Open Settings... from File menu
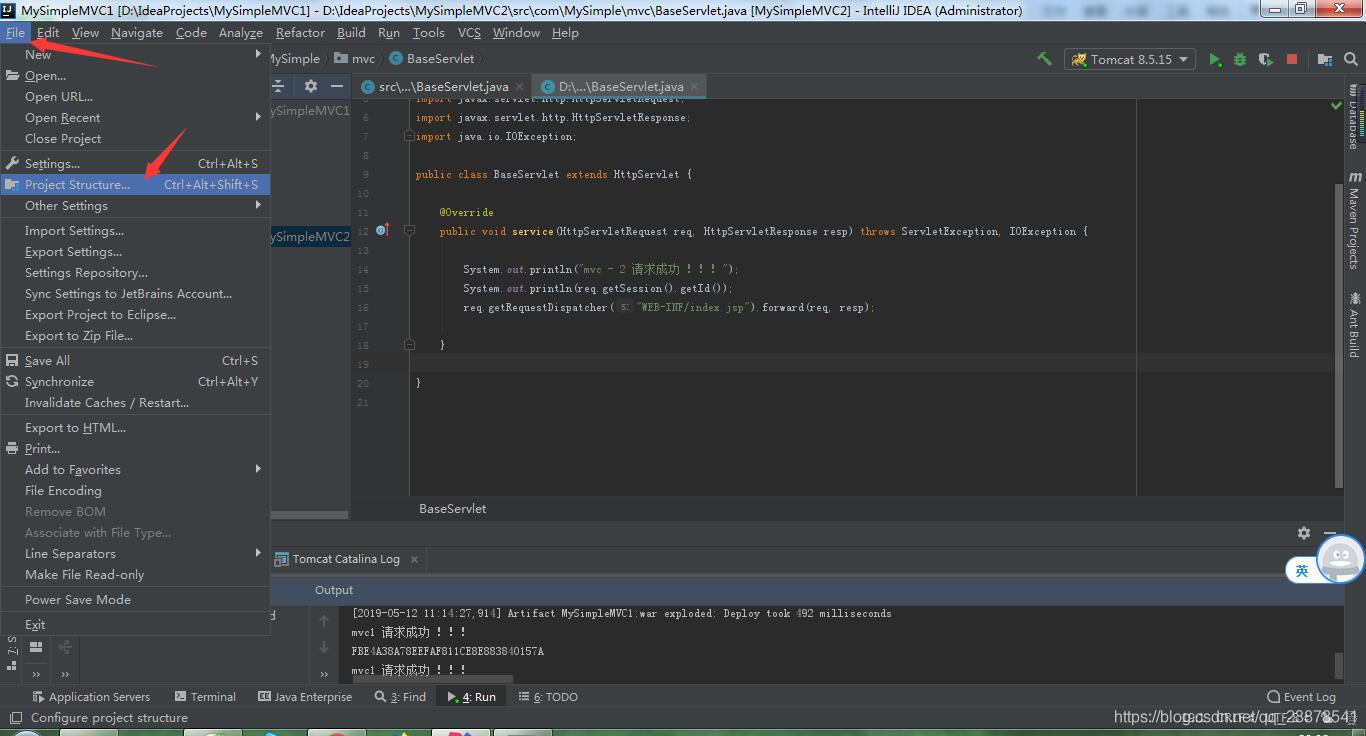Image resolution: width=1366 pixels, height=736 pixels. pos(135,163)
